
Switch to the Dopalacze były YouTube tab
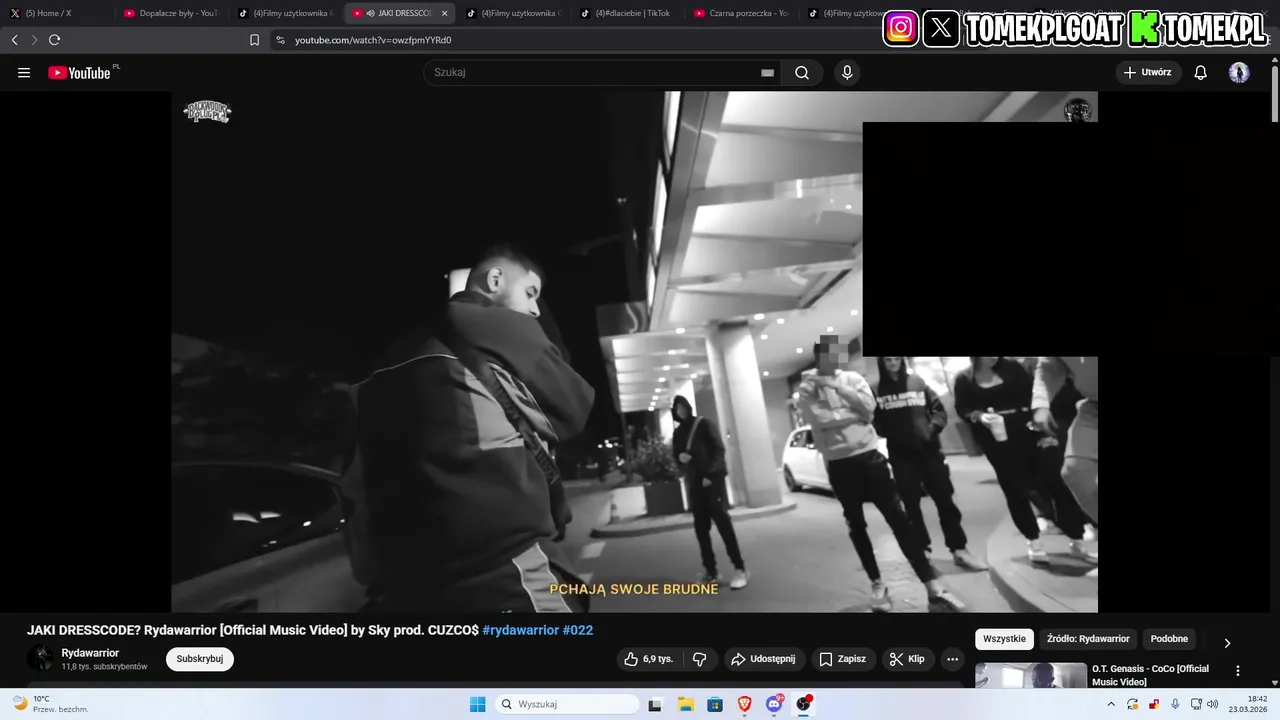(x=172, y=13)
